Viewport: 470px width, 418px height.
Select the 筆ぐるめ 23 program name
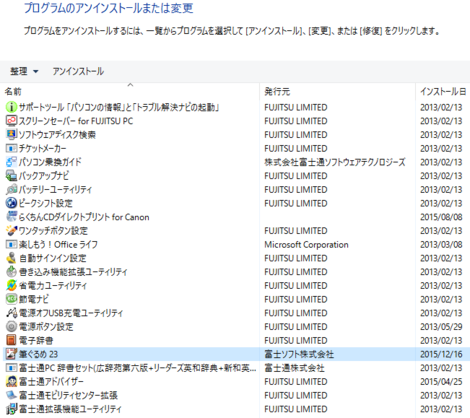38,354
